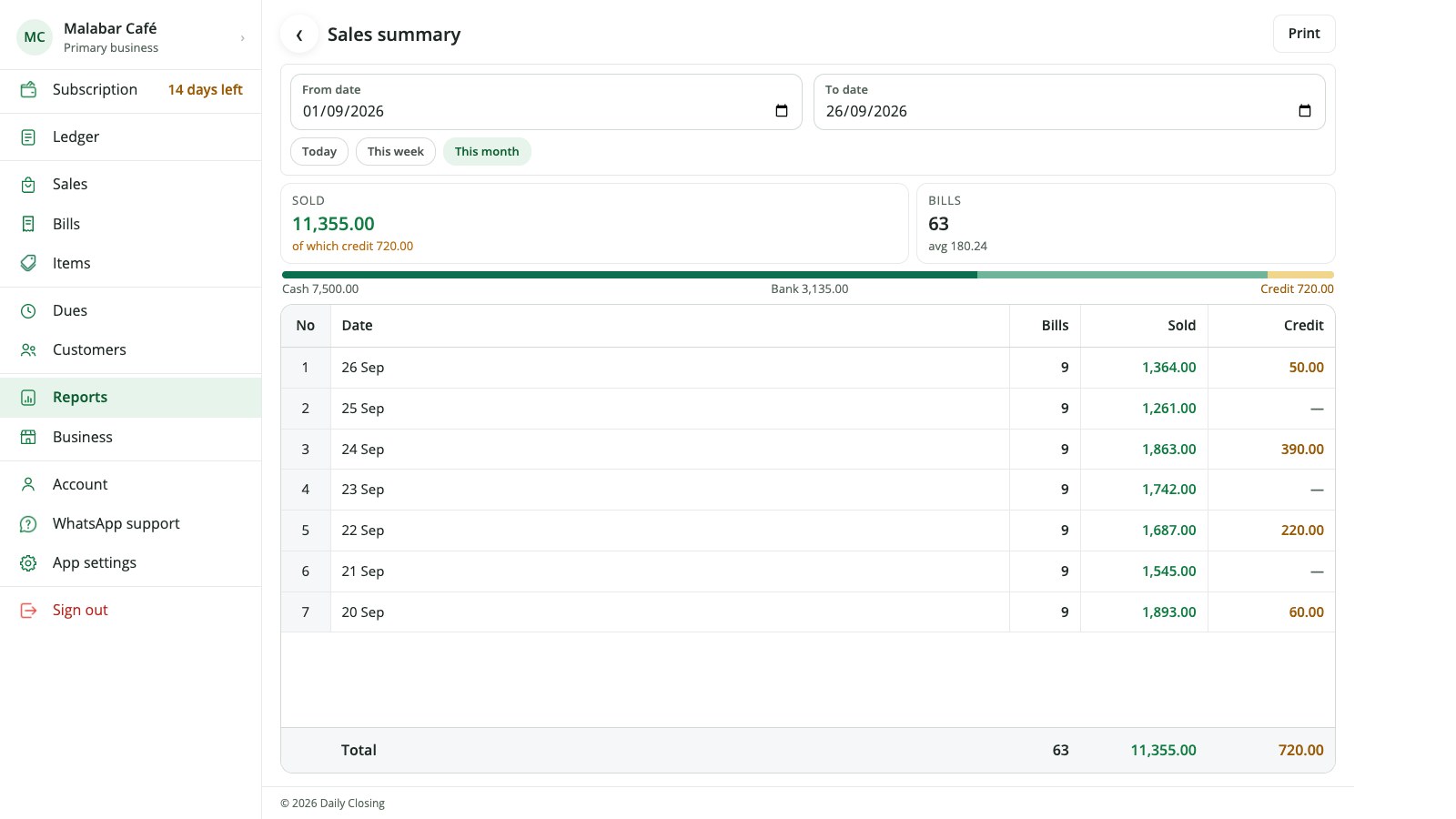Screen dimensions: 1456x819
Task: Open the 14 days left subscription link
Action: (205, 90)
